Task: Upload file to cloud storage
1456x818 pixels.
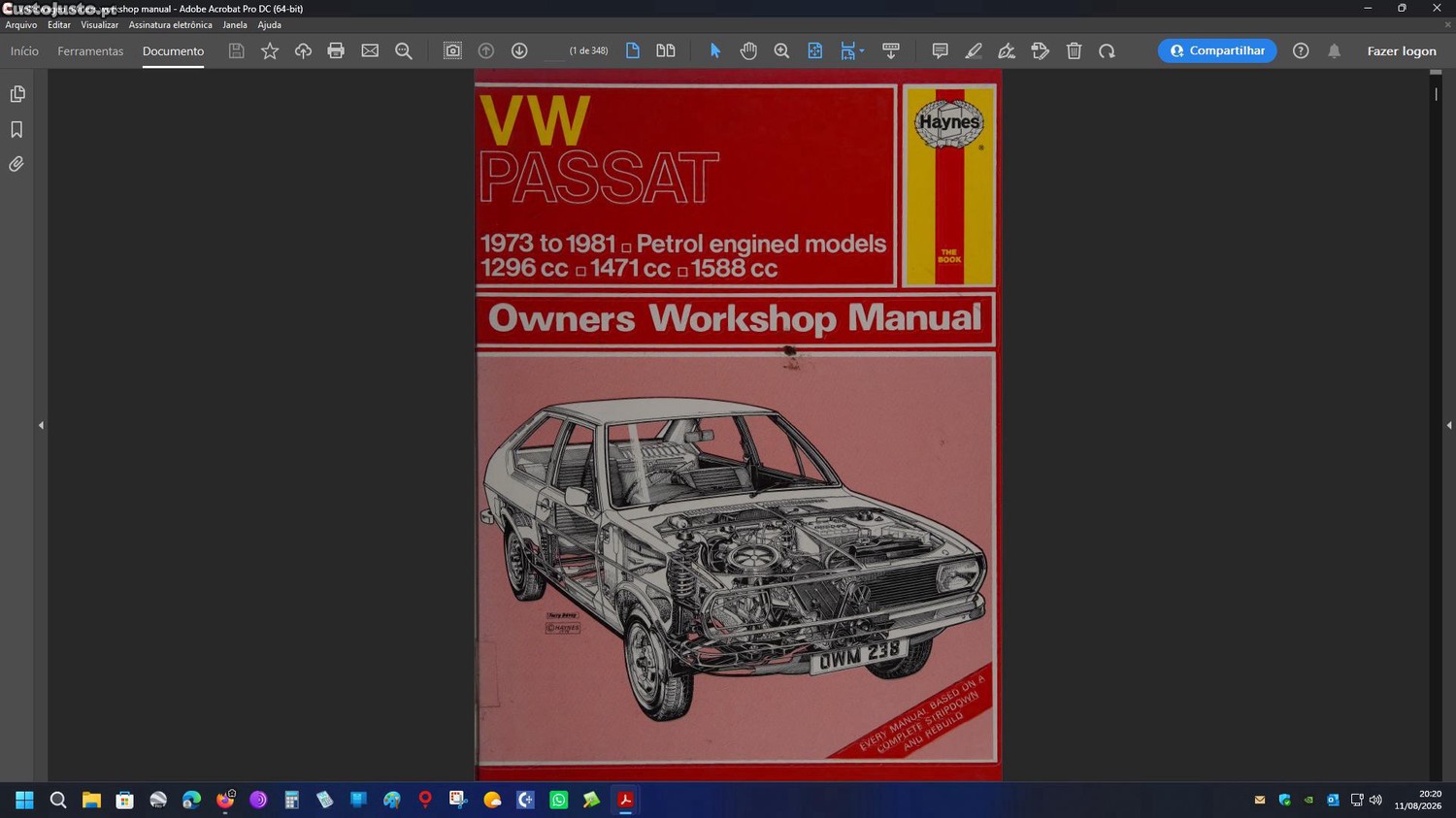Action: coord(303,51)
